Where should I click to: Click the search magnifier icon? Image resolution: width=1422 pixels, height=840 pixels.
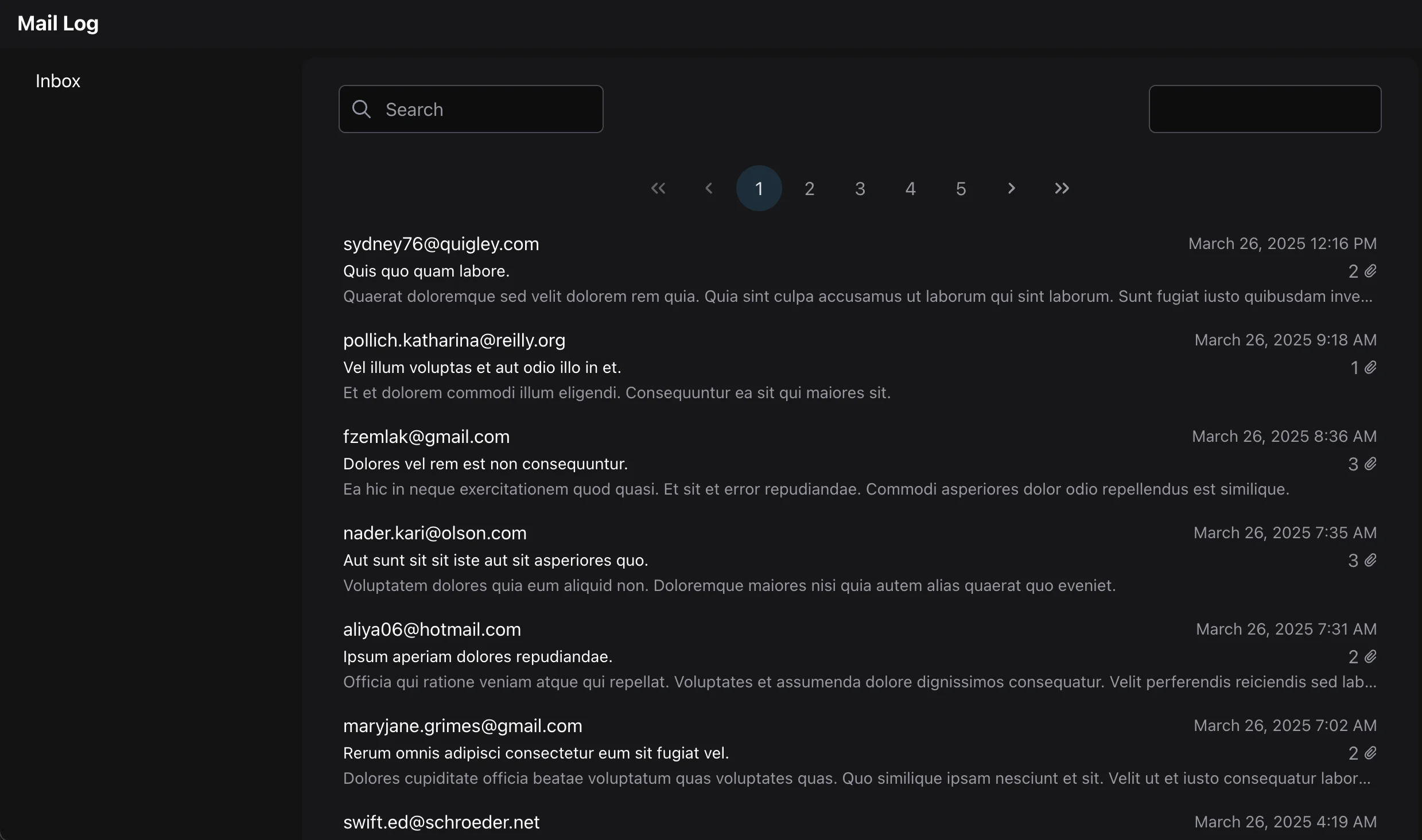pos(361,109)
